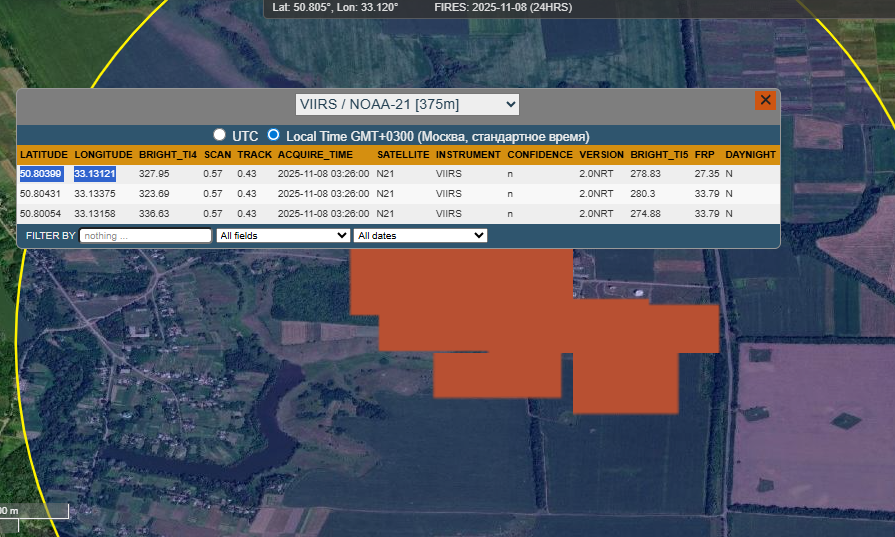This screenshot has width=895, height=537.
Task: Select the highlighted latitude cell 50.80399
Action: [x=41, y=174]
